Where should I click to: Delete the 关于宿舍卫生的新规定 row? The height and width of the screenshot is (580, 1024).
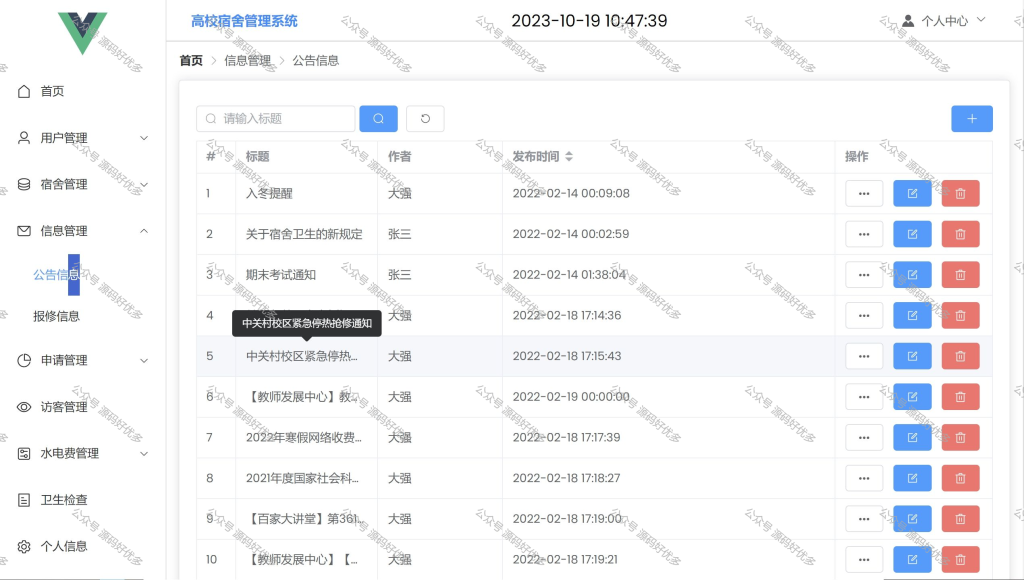coord(961,234)
